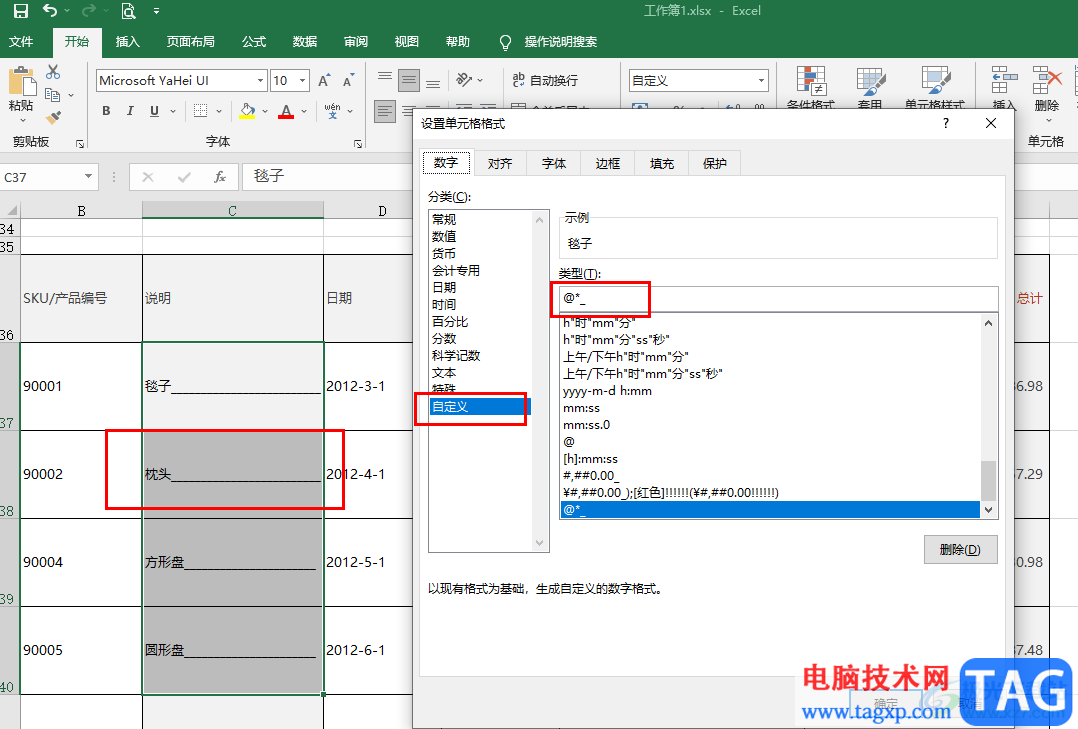The image size is (1078, 729).
Task: Click cell containing 90004
Action: click(81, 563)
